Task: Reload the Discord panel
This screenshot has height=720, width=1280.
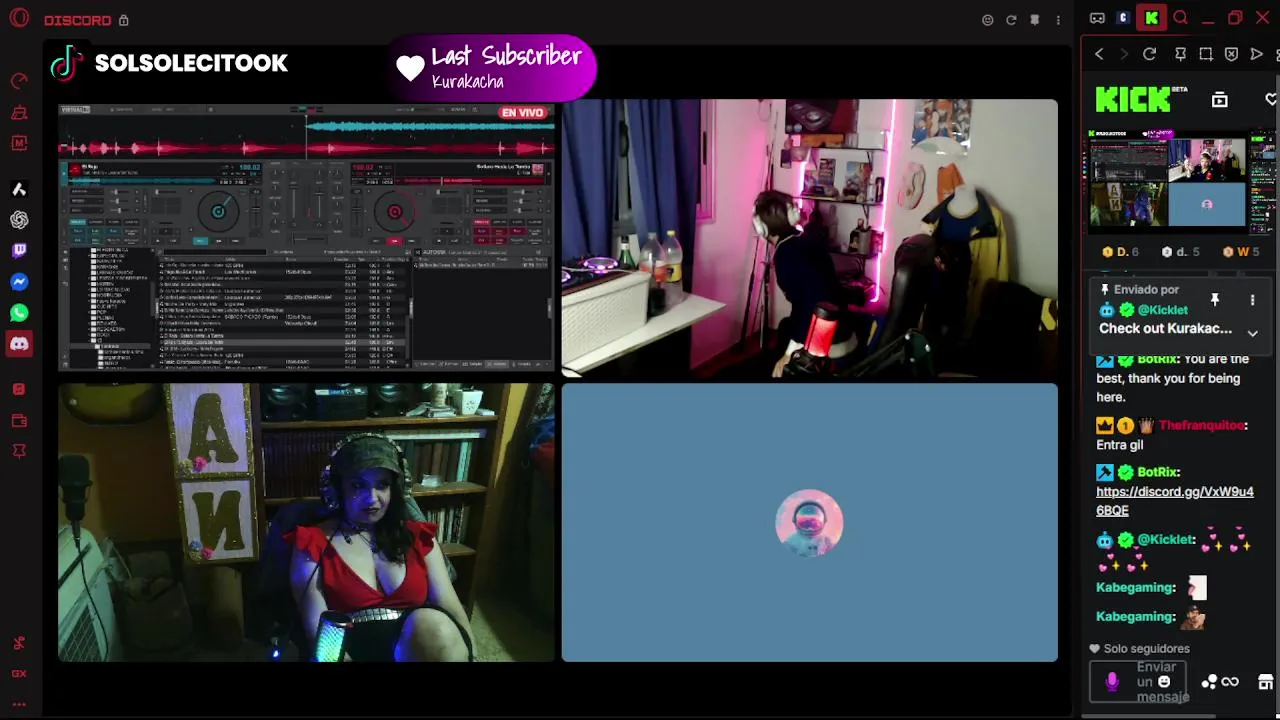Action: click(x=1011, y=20)
